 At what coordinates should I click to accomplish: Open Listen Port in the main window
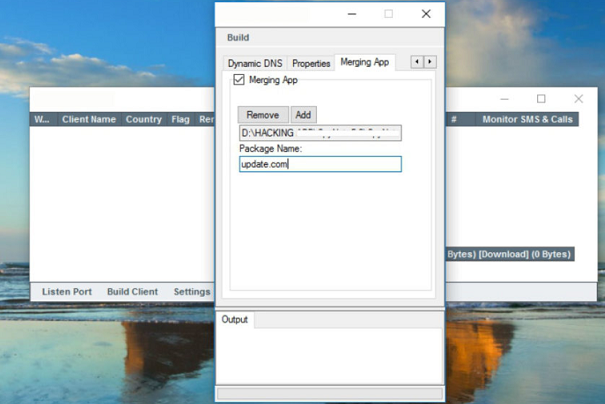[67, 292]
